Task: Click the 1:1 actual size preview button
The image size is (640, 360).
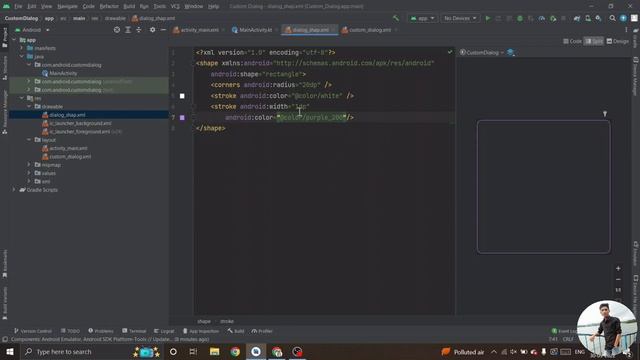Action: pyautogui.click(x=618, y=290)
